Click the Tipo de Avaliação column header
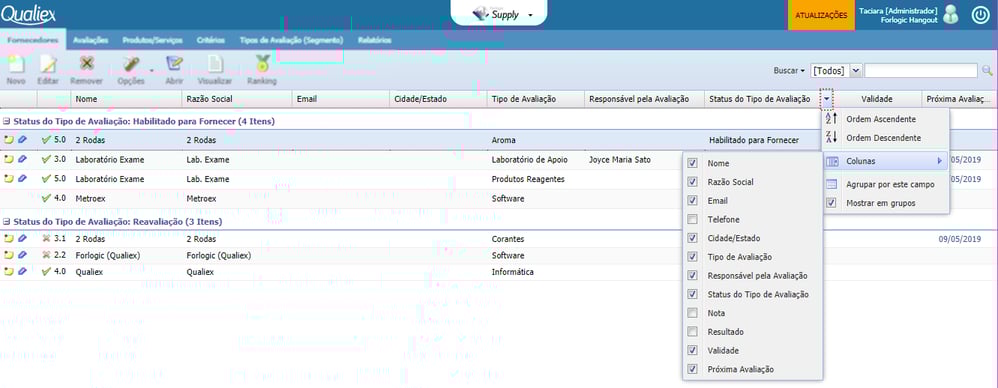The width and height of the screenshot is (998, 388). coord(537,99)
